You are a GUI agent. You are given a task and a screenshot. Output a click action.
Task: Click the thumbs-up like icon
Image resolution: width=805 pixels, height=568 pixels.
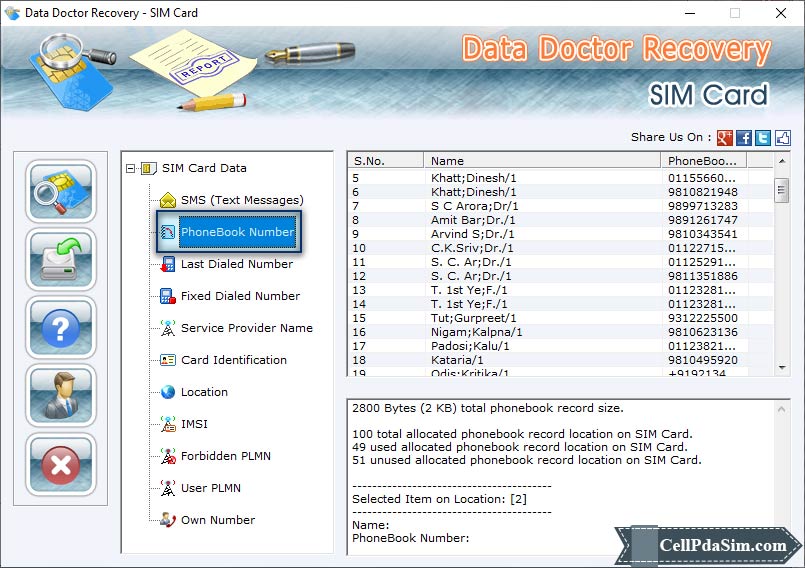click(783, 138)
